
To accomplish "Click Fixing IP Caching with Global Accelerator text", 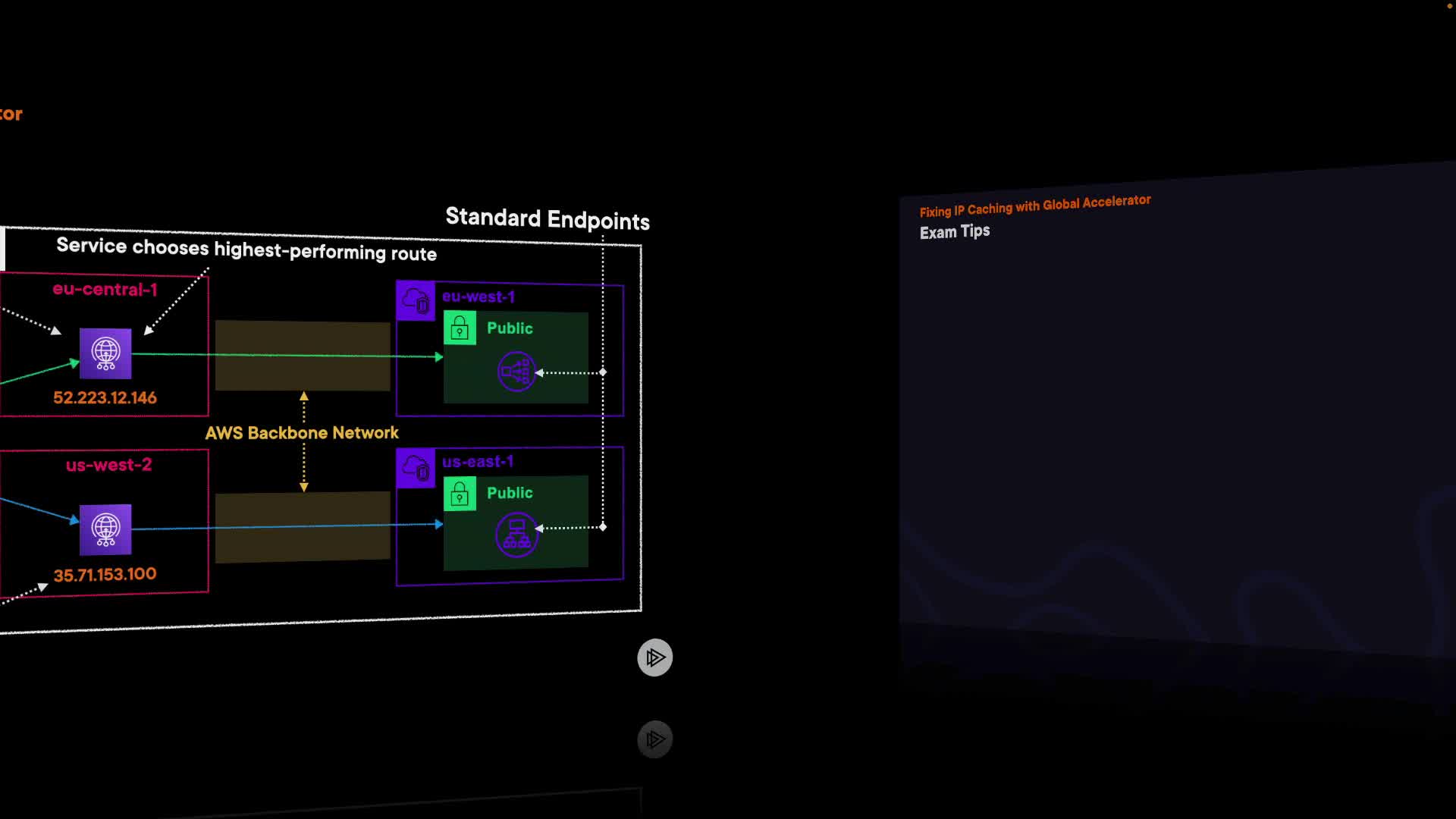I will click(x=1035, y=206).
